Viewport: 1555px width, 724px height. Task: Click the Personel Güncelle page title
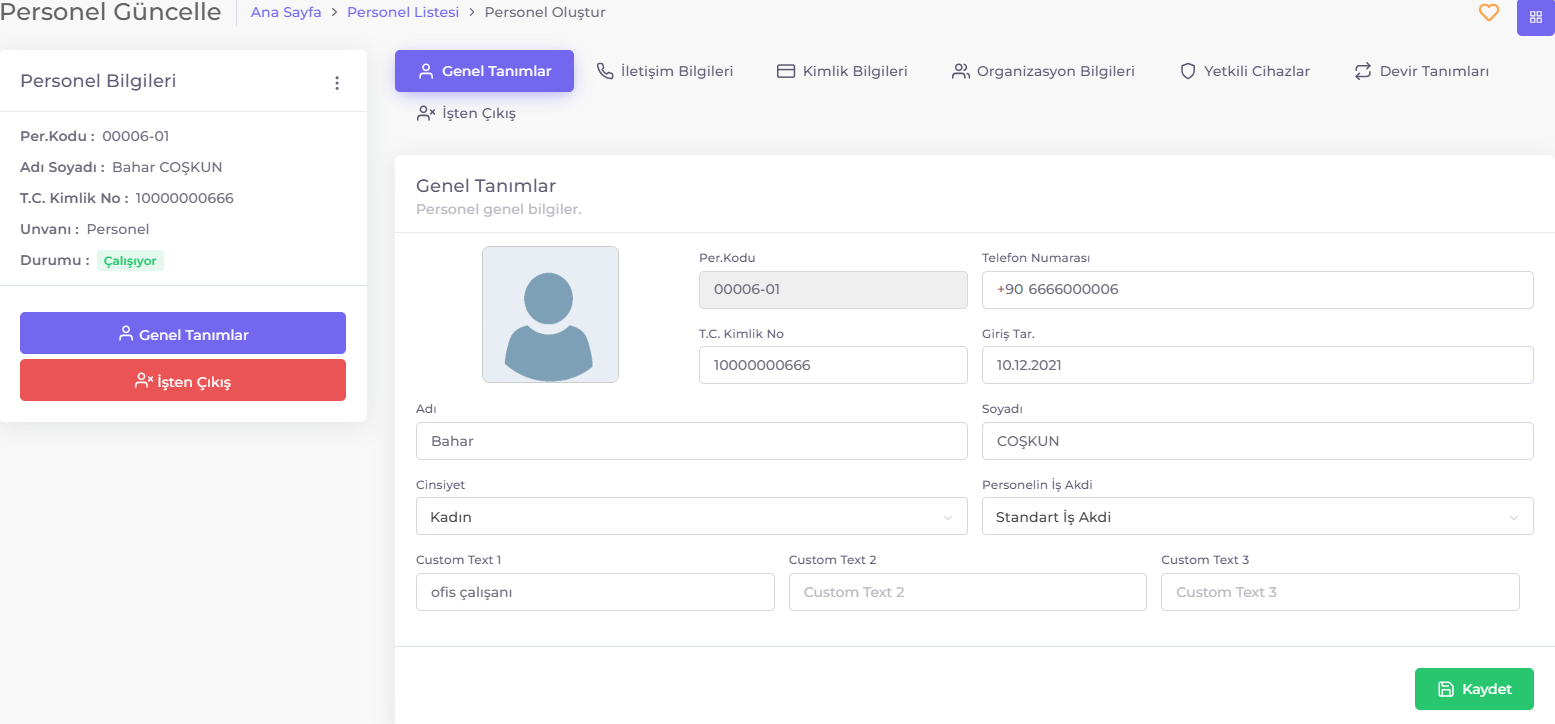point(110,13)
